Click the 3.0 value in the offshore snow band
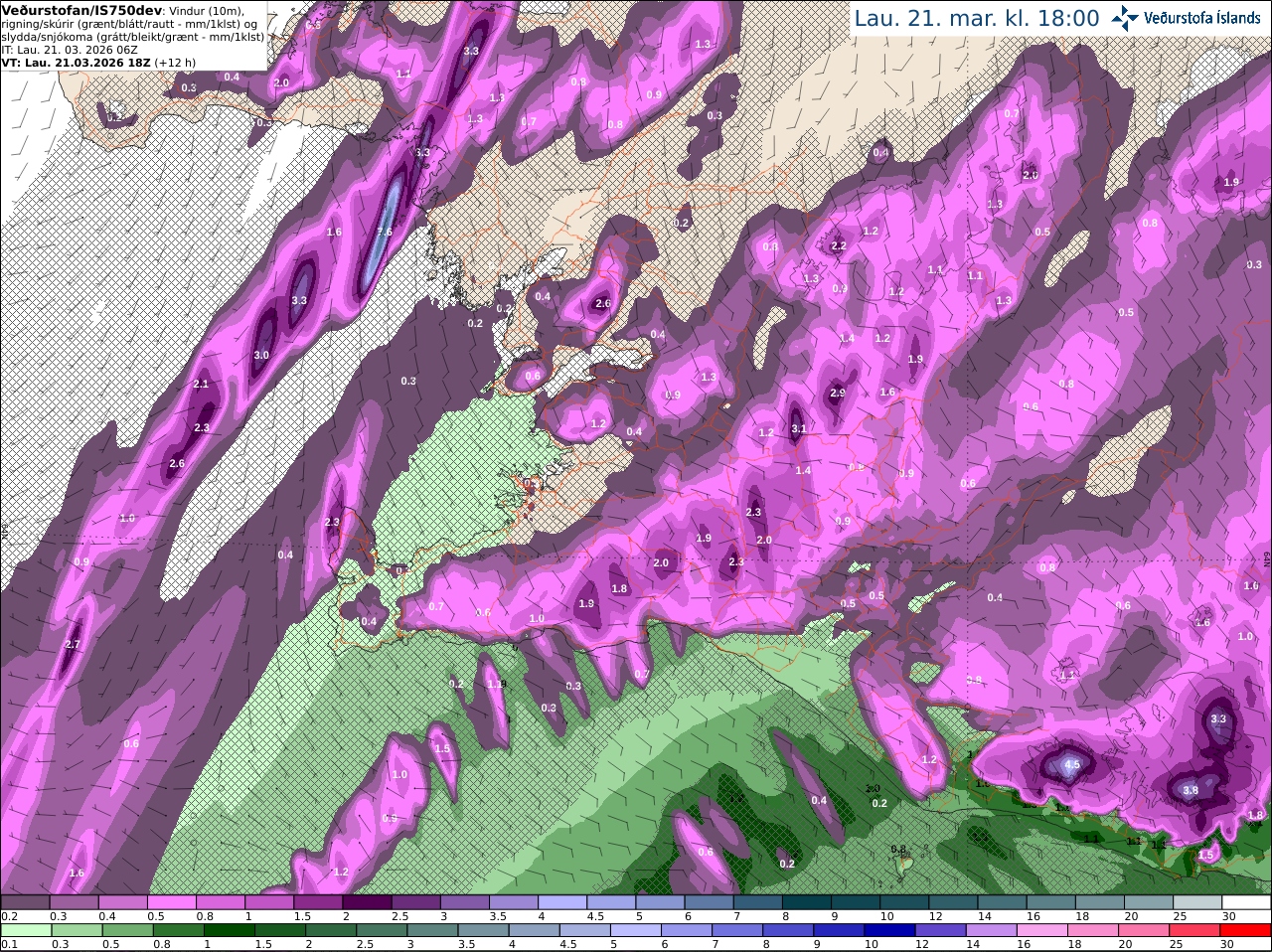 click(x=261, y=355)
